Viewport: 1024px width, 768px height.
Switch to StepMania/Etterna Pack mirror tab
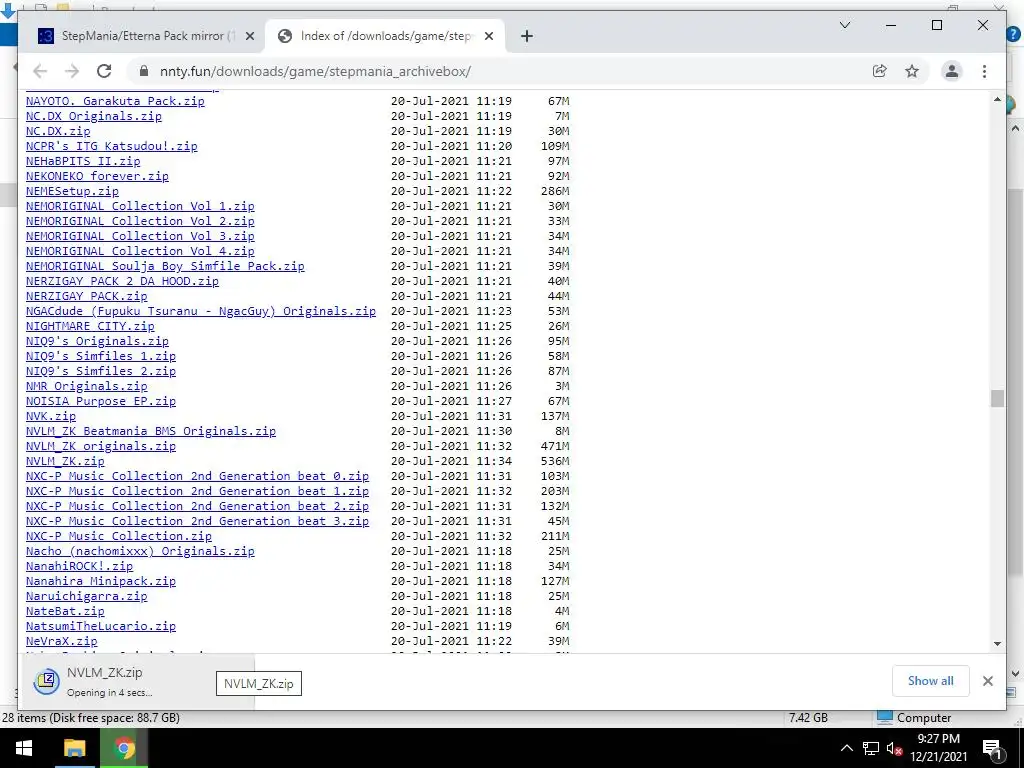click(x=146, y=37)
